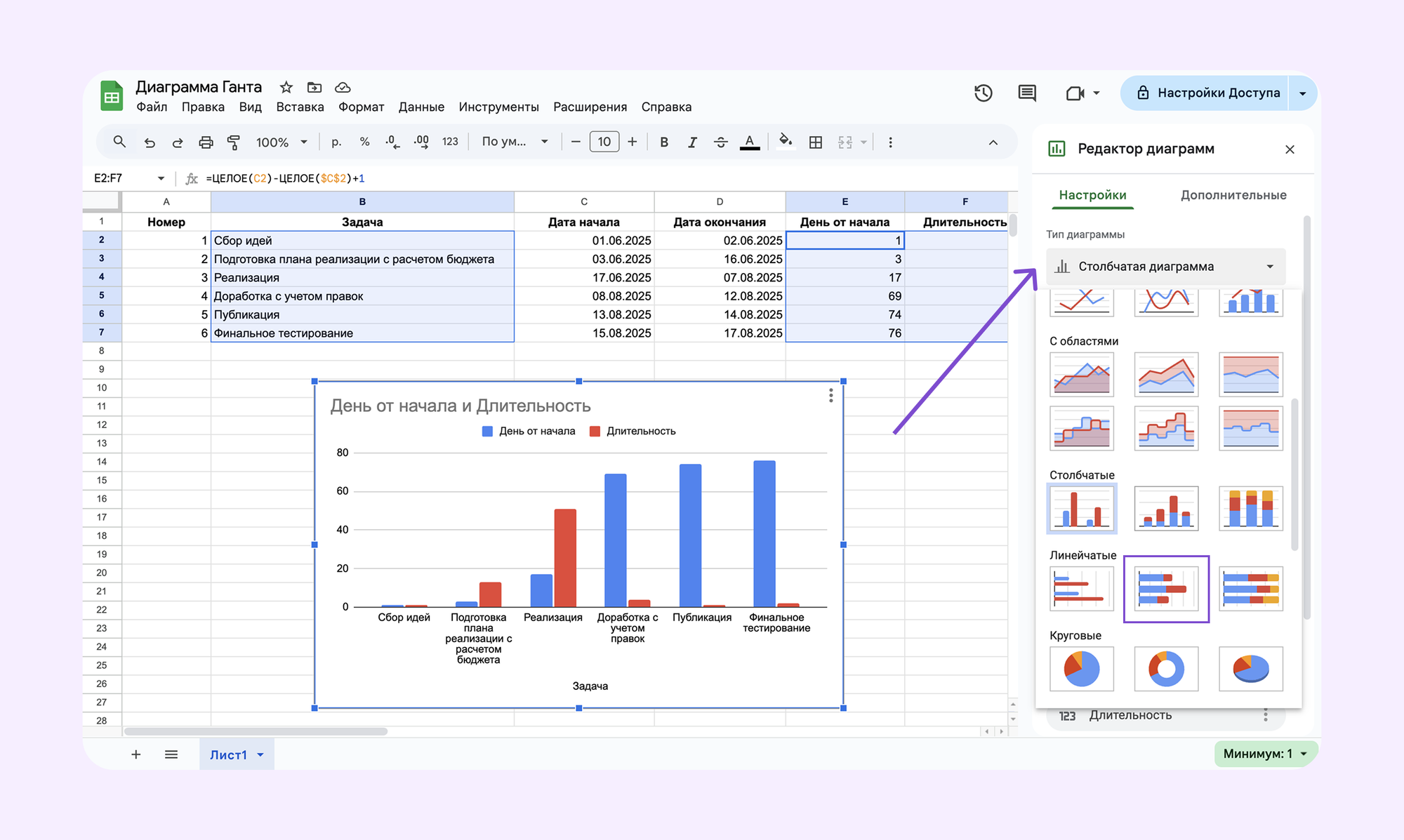Close the Редактор диаграмм panel

[x=1290, y=149]
